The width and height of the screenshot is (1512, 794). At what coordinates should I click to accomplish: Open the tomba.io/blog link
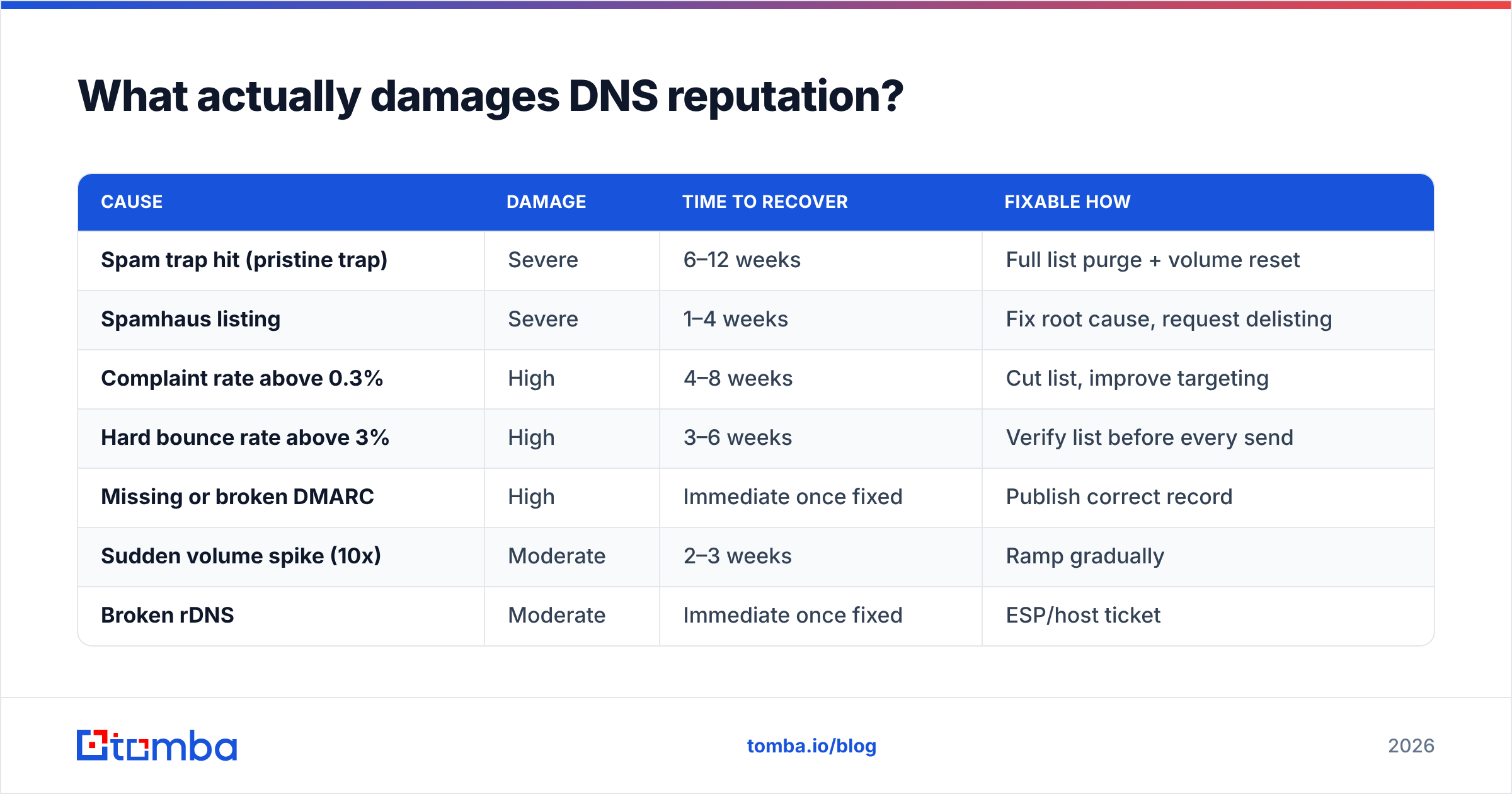(811, 746)
